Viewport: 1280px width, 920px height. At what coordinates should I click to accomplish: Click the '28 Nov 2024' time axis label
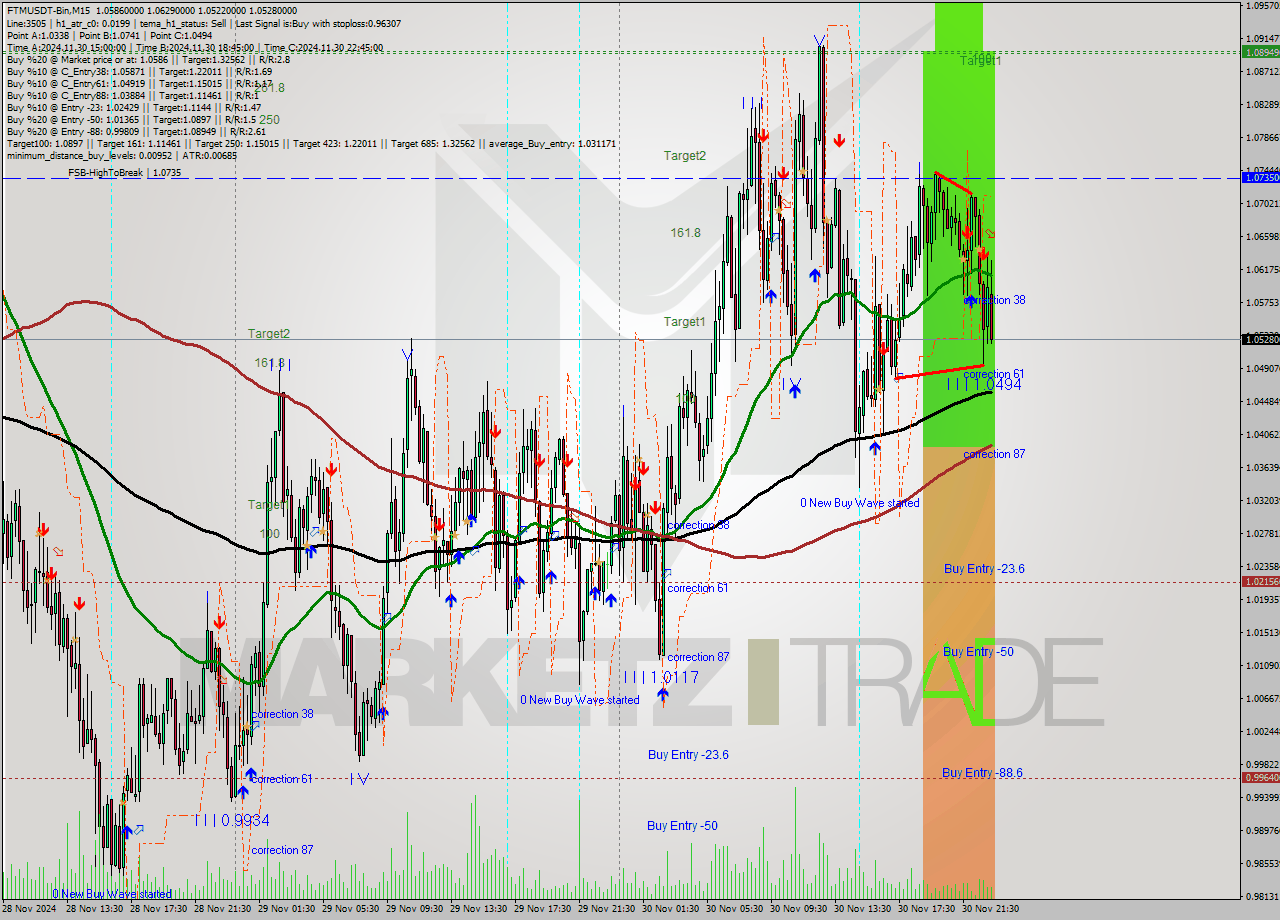click(29, 909)
